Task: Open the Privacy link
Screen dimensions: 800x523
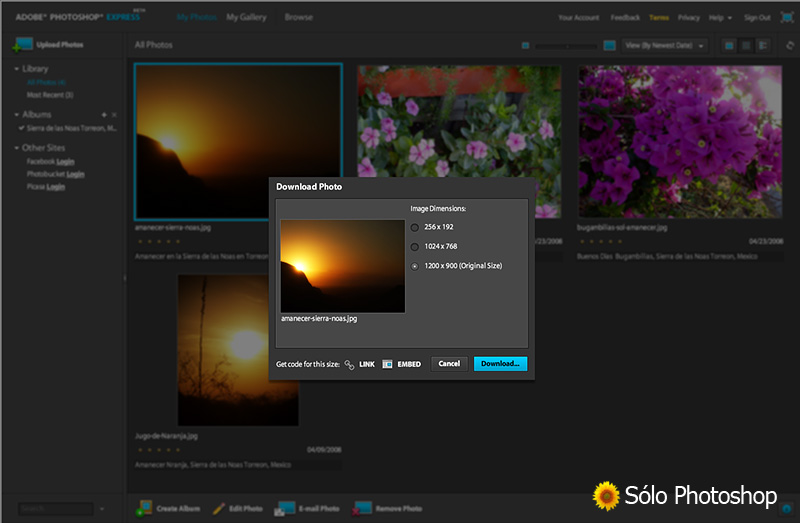Action: 689,17
